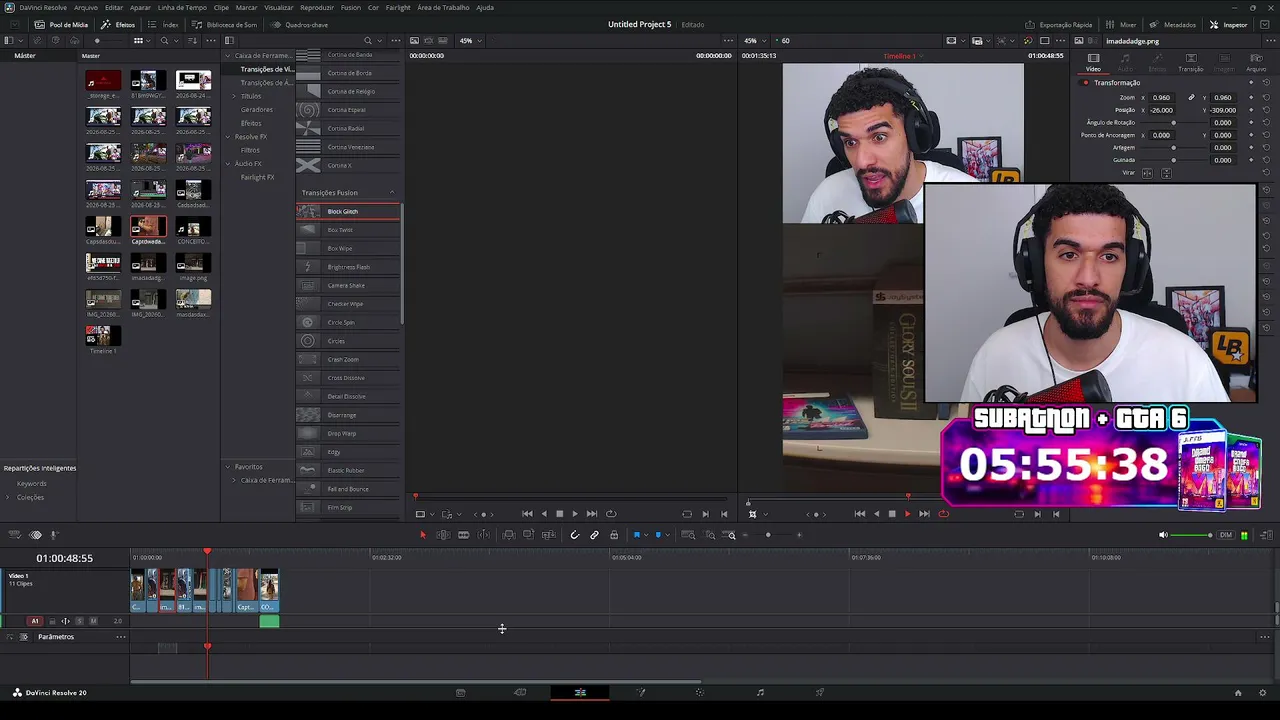Toggle timeline Snapping magnet
This screenshot has height=720, width=1280.
click(574, 535)
